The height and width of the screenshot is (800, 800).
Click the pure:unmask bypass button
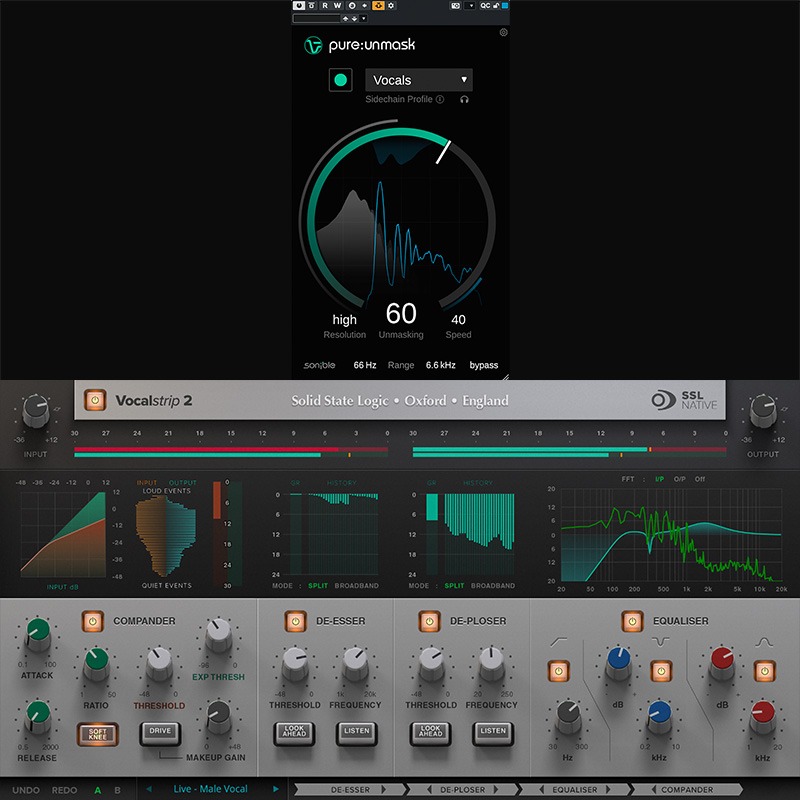coord(484,365)
